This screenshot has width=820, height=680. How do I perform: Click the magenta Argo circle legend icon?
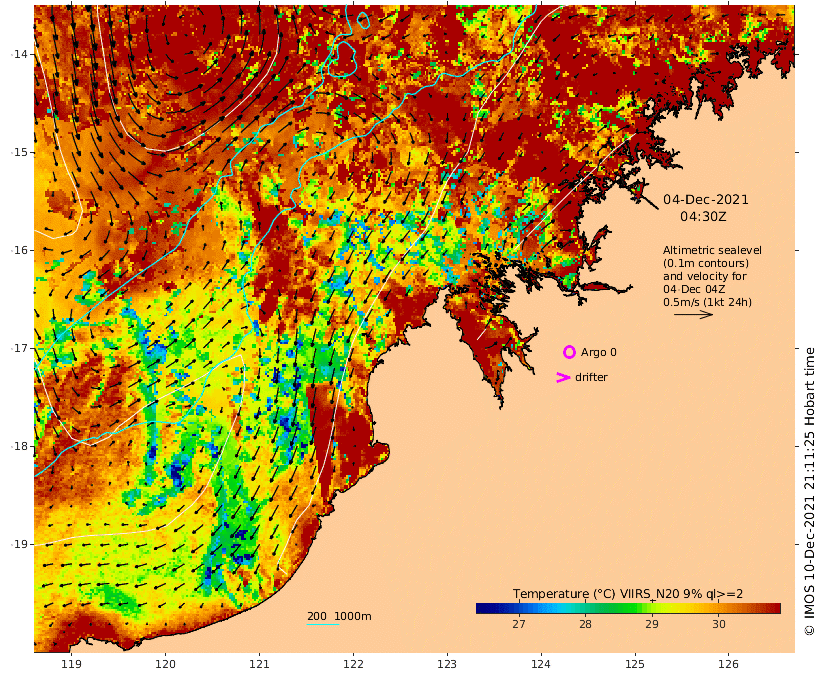569,352
